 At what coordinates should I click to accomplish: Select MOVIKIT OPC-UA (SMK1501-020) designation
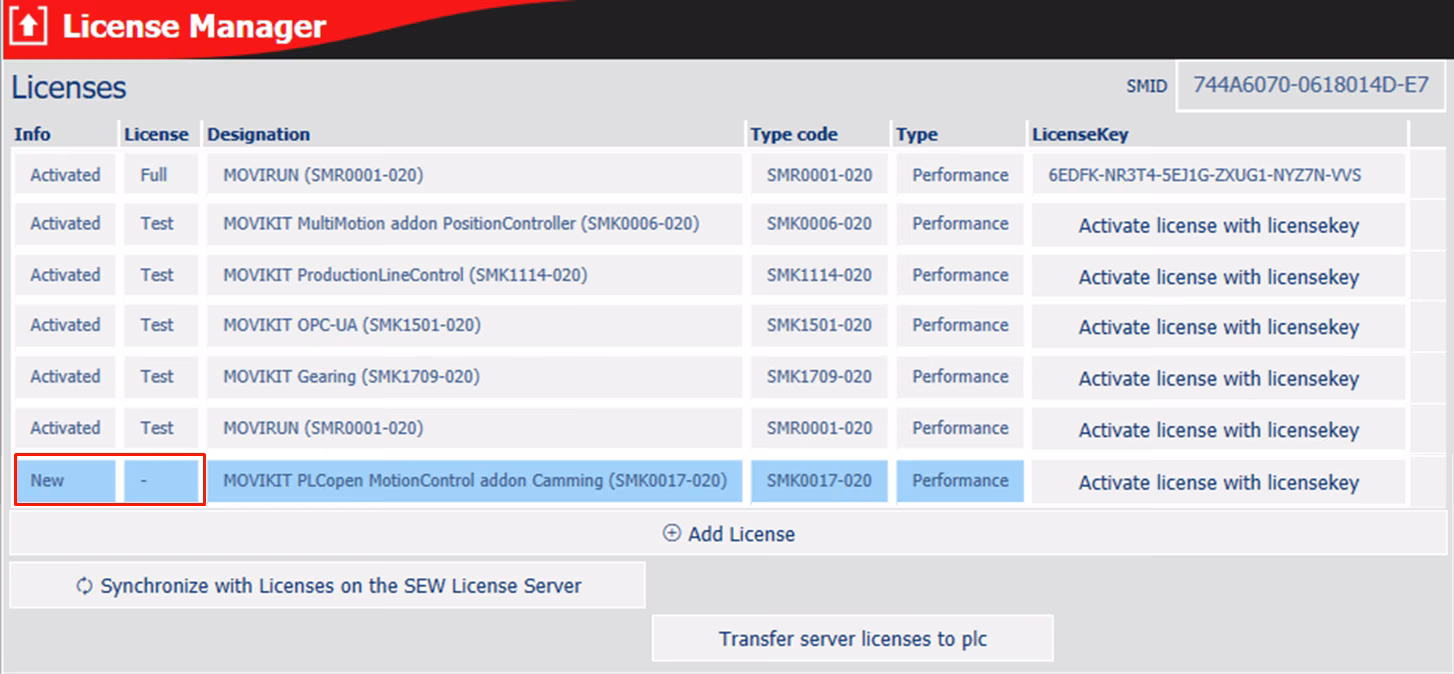(475, 326)
